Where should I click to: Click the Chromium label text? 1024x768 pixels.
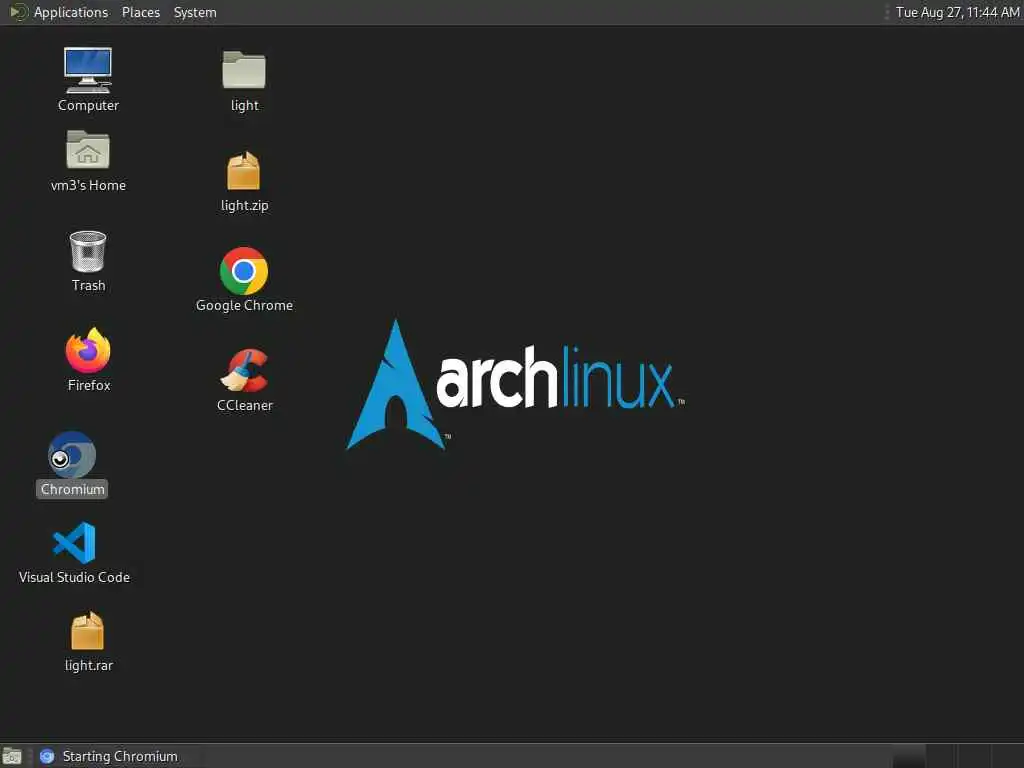point(72,489)
